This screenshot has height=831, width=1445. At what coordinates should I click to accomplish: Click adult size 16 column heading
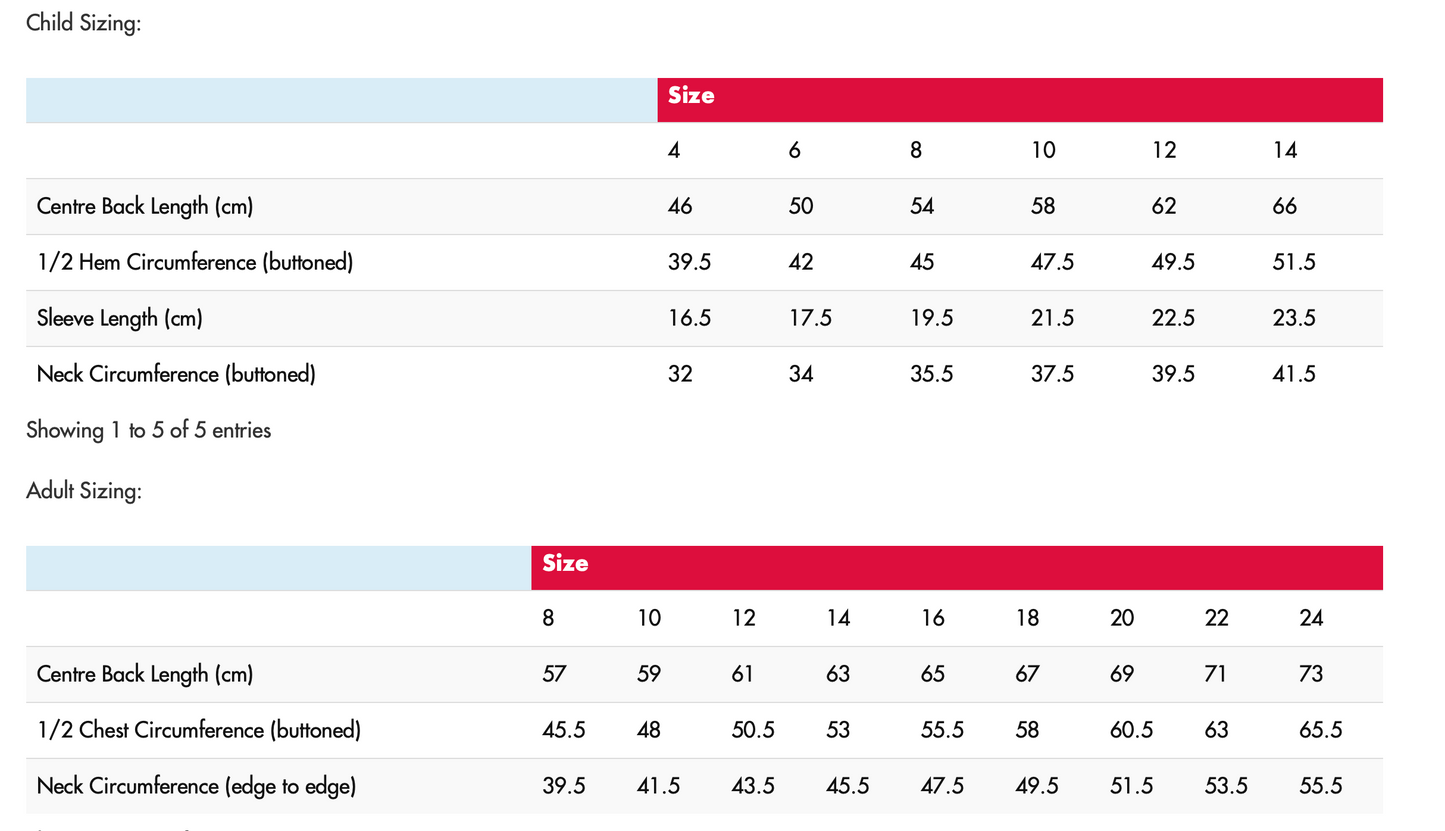[932, 619]
